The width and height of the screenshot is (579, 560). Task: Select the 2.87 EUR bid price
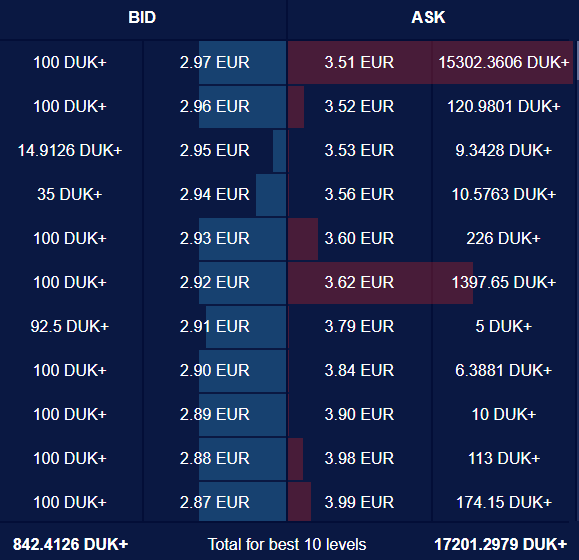pos(215,502)
